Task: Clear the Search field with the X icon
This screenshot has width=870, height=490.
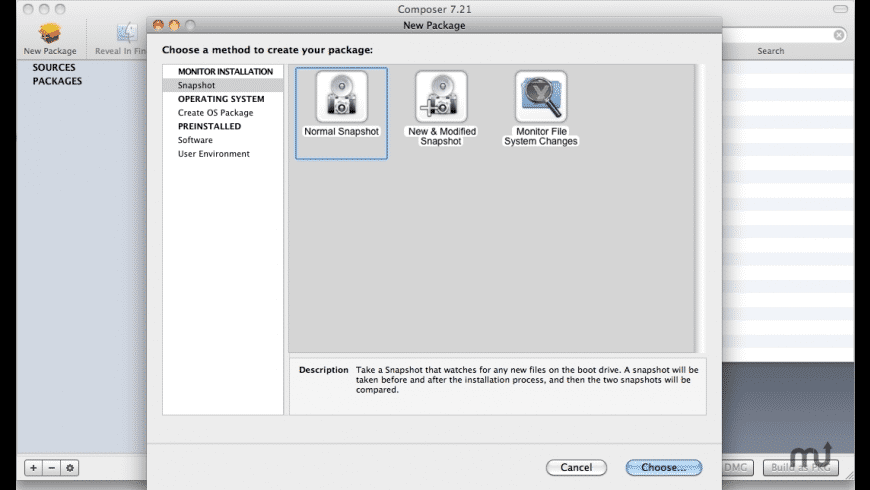Action: [x=839, y=35]
